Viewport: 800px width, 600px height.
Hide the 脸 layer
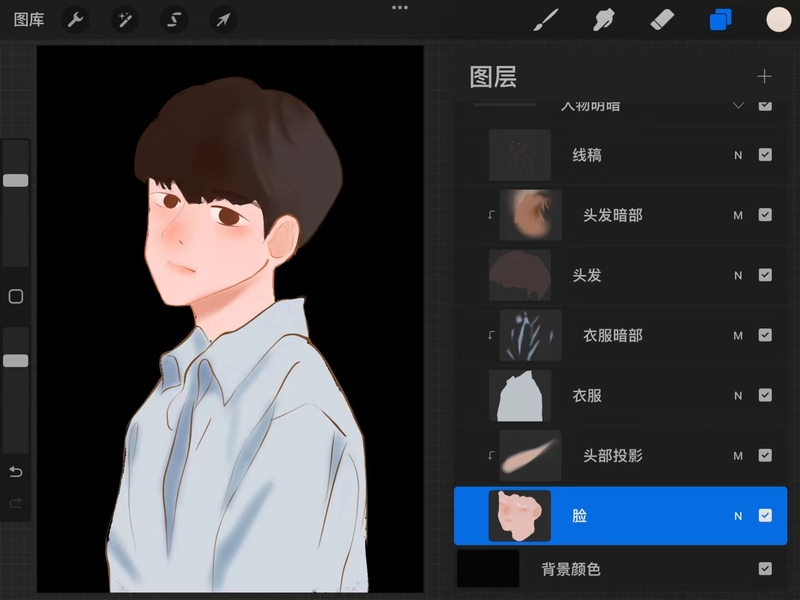pos(765,515)
